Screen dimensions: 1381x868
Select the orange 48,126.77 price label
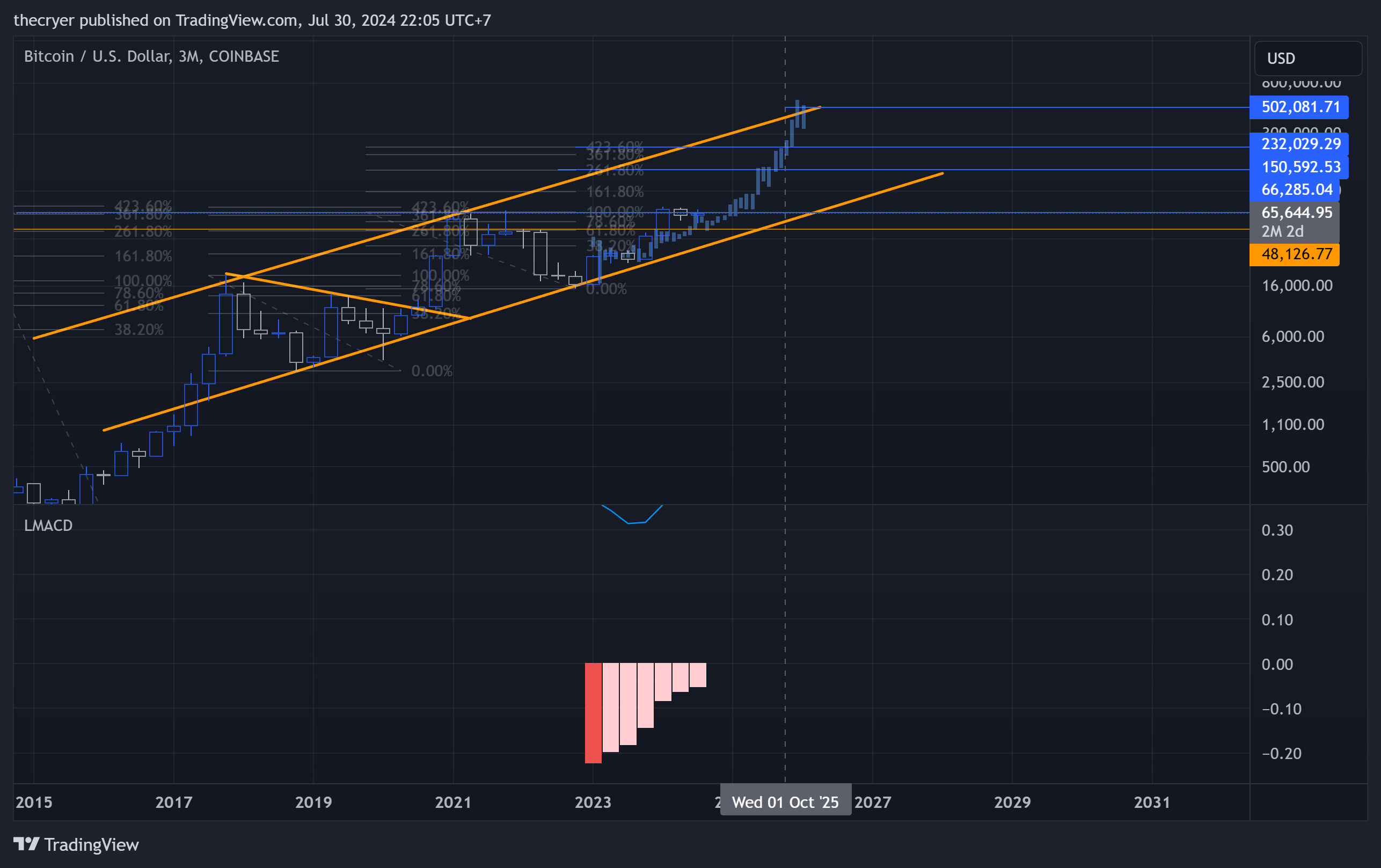1295,254
